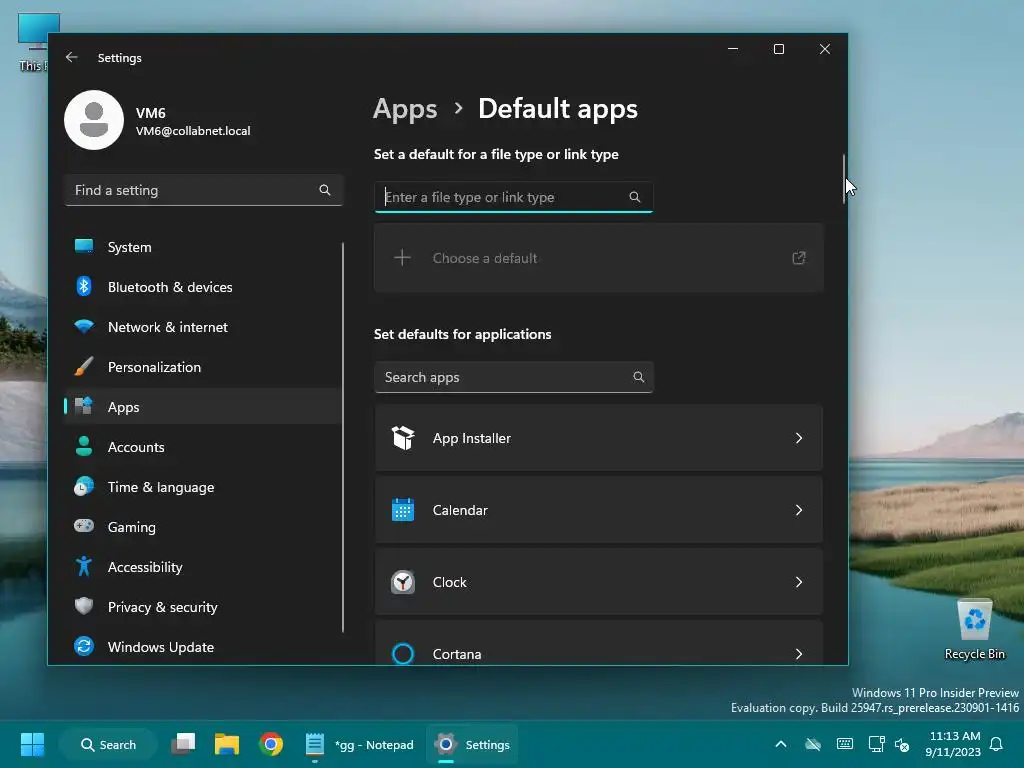Viewport: 1024px width, 768px height.
Task: Switch to gg - Notepad taskbar window
Action: pos(360,744)
